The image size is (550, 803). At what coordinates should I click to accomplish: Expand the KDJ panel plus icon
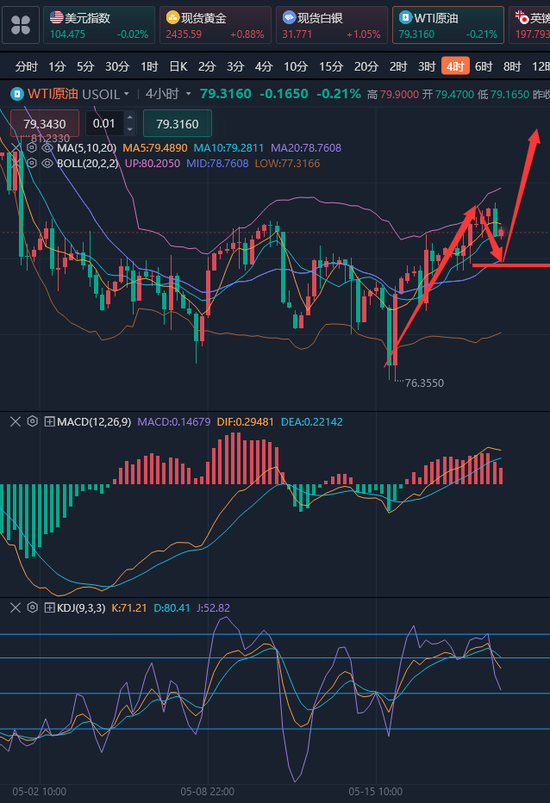click(50, 608)
